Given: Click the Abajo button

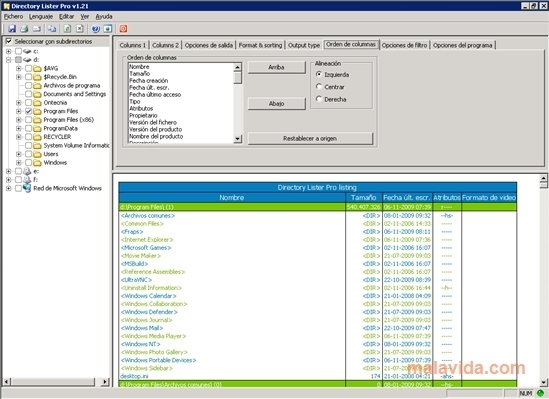Looking at the screenshot, I should coord(277,104).
